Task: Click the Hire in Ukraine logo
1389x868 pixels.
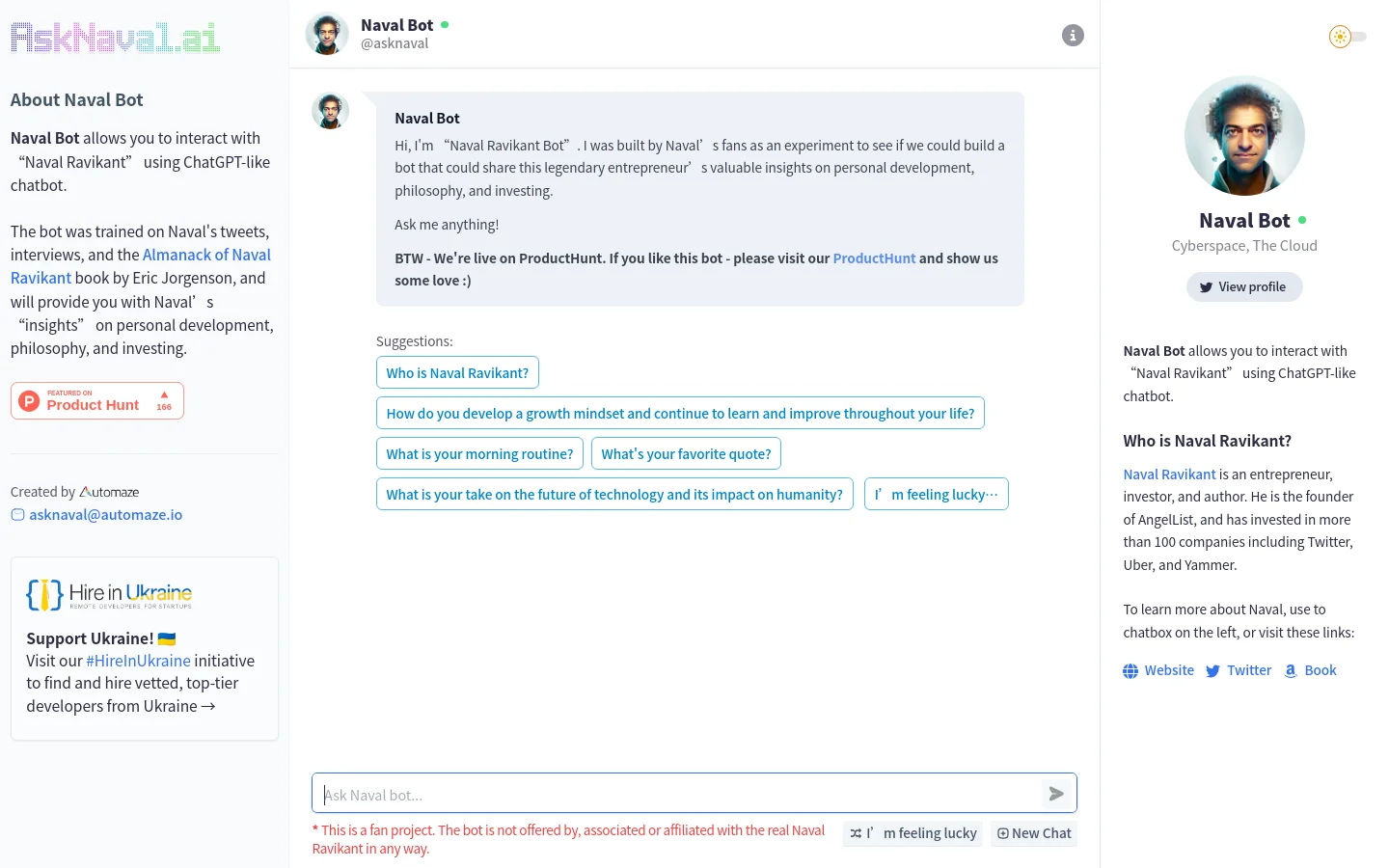Action: [109, 594]
